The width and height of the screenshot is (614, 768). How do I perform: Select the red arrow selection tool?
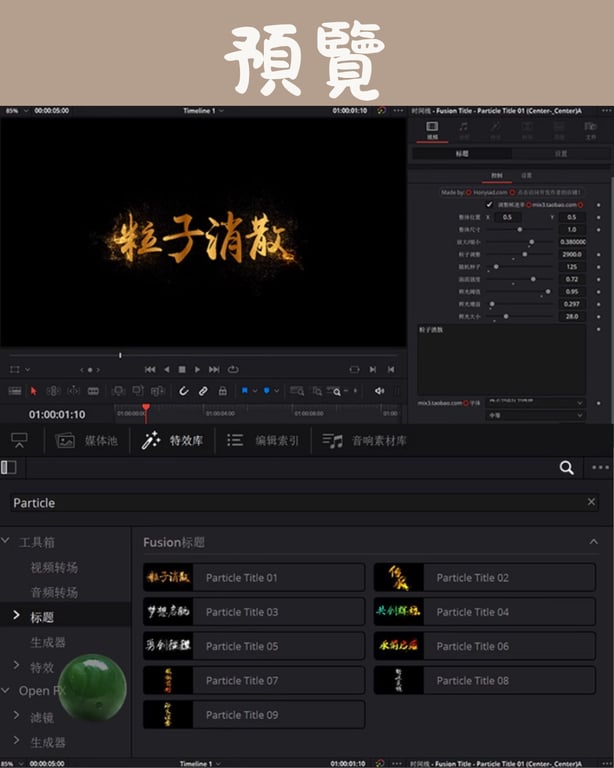pyautogui.click(x=33, y=391)
